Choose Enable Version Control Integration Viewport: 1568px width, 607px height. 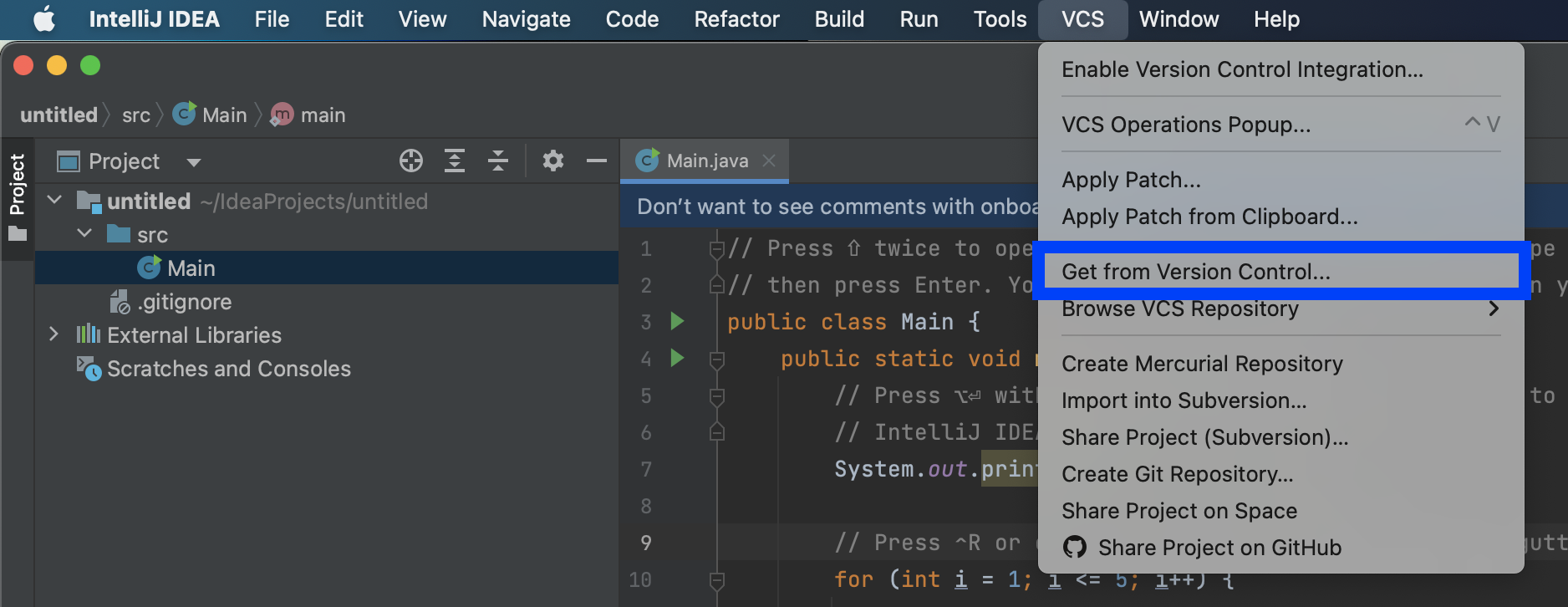[1280, 69]
